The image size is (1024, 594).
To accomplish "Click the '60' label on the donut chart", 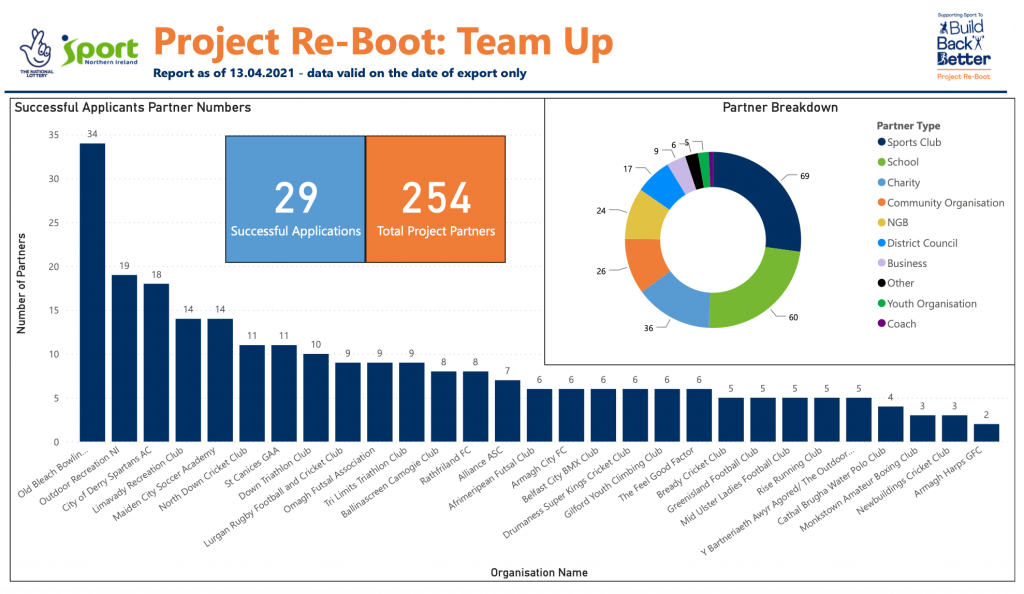I will [793, 317].
